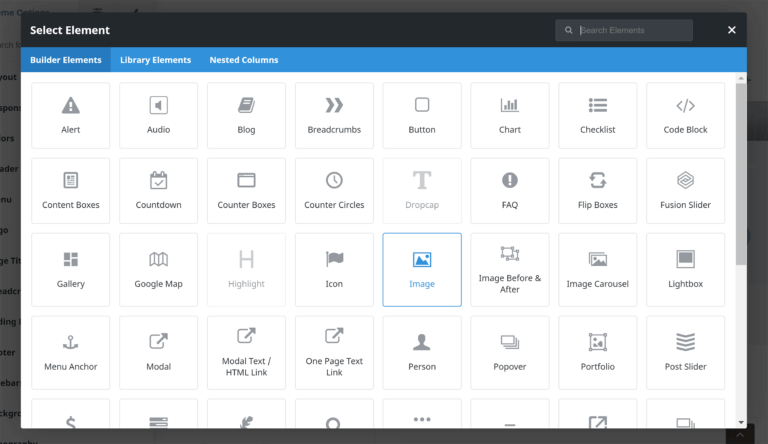Close the Select Element dialog
Viewport: 768px width, 444px height.
(x=732, y=30)
